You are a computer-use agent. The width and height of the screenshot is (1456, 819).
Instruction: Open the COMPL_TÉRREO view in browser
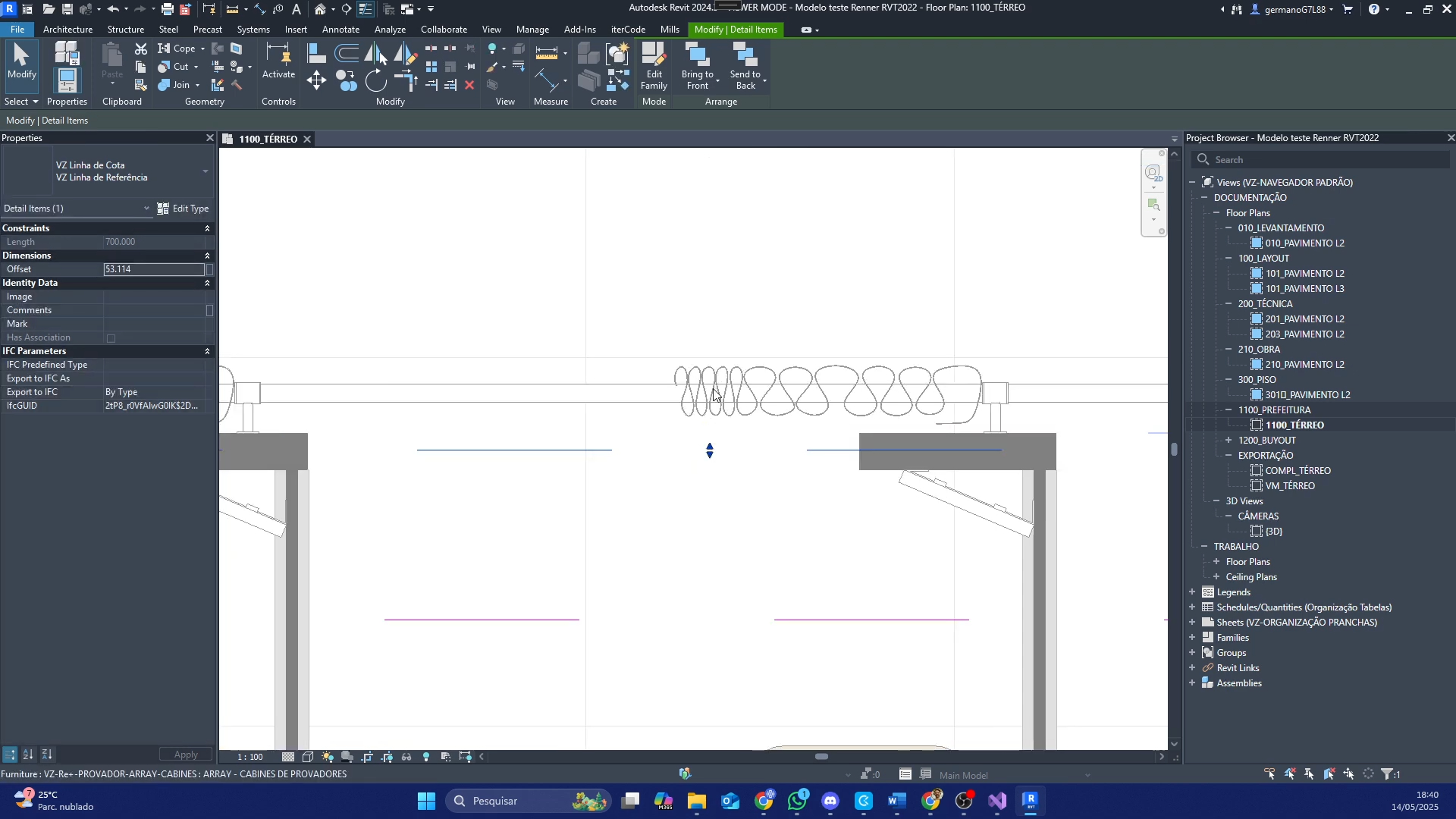(1298, 471)
